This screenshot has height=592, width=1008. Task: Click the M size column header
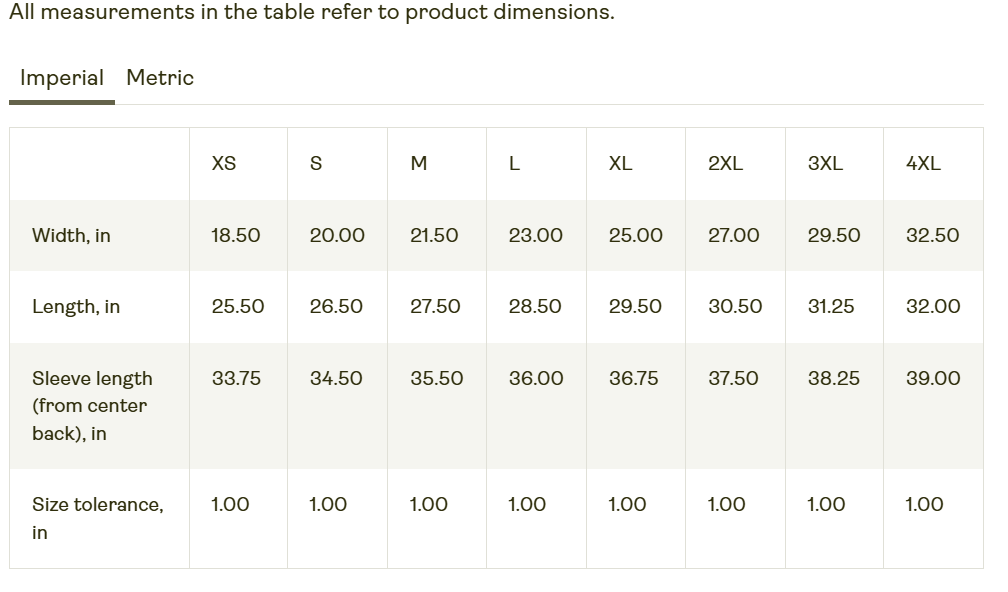pyautogui.click(x=419, y=164)
